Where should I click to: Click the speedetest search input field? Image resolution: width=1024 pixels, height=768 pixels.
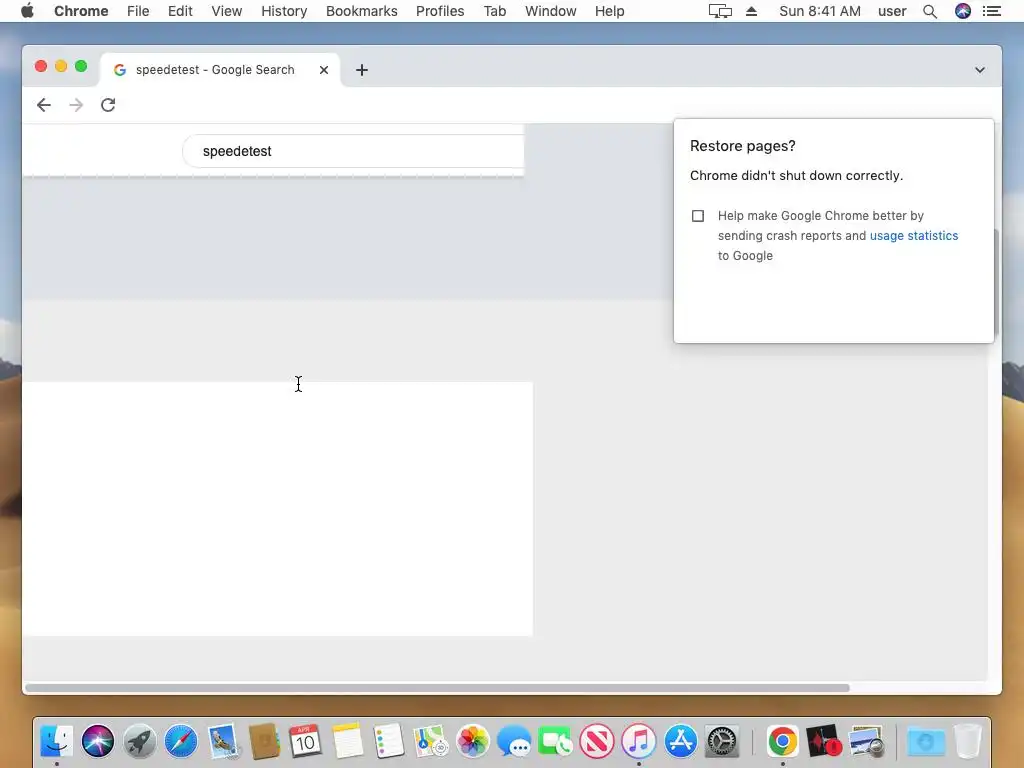(353, 151)
